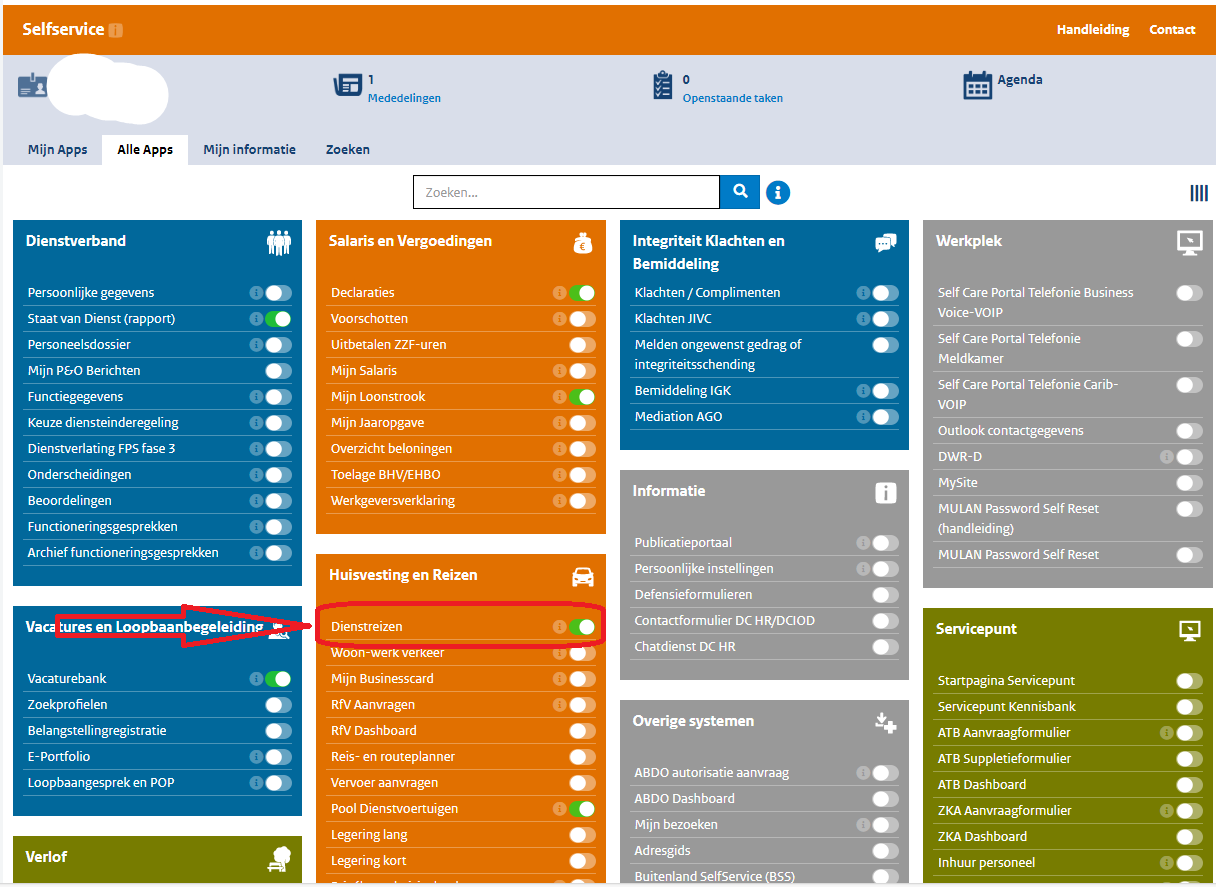The height and width of the screenshot is (887, 1216).
Task: Switch to the Mijn Apps tab
Action: (x=57, y=150)
